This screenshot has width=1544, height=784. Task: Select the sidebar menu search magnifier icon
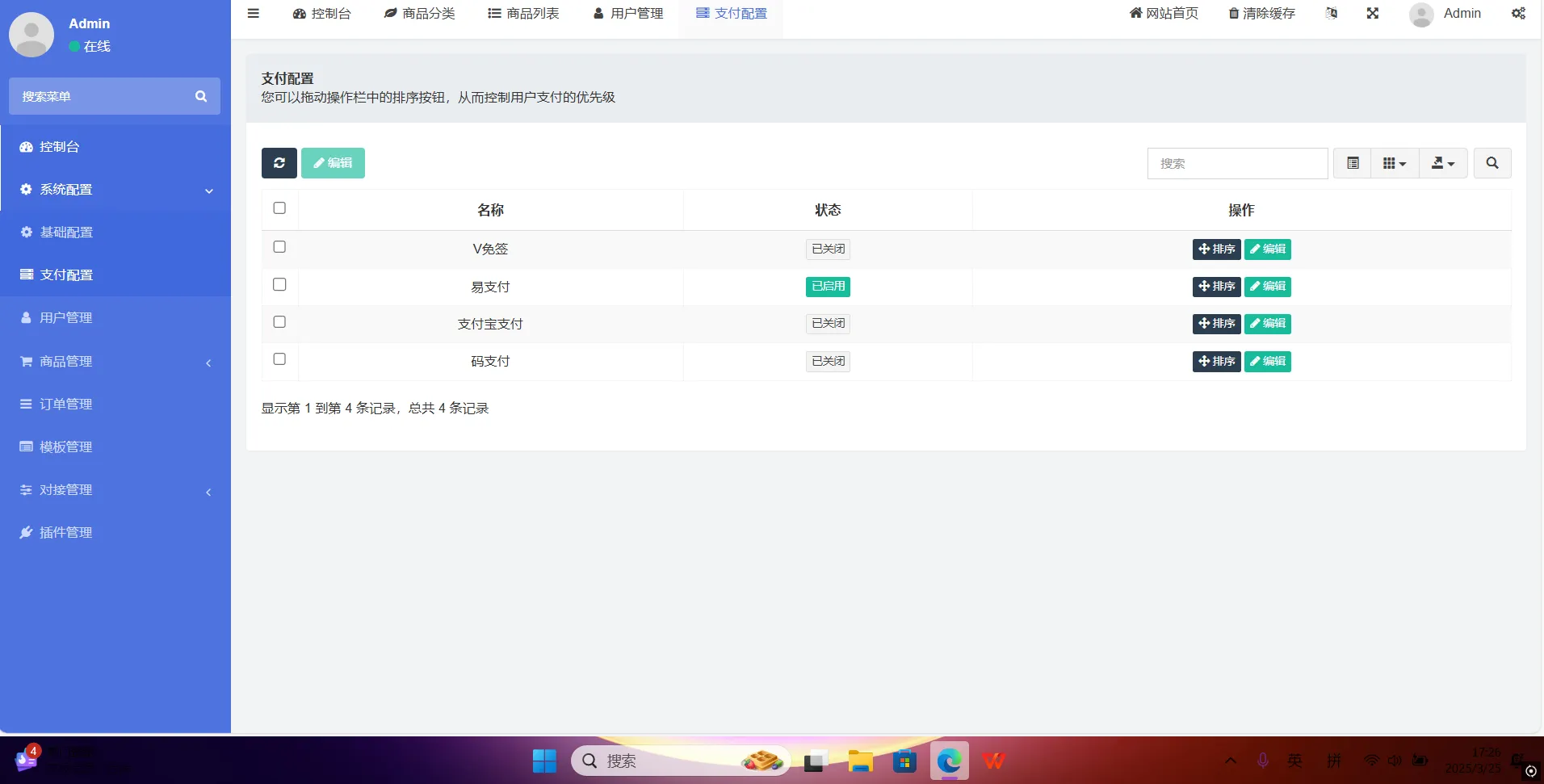200,95
